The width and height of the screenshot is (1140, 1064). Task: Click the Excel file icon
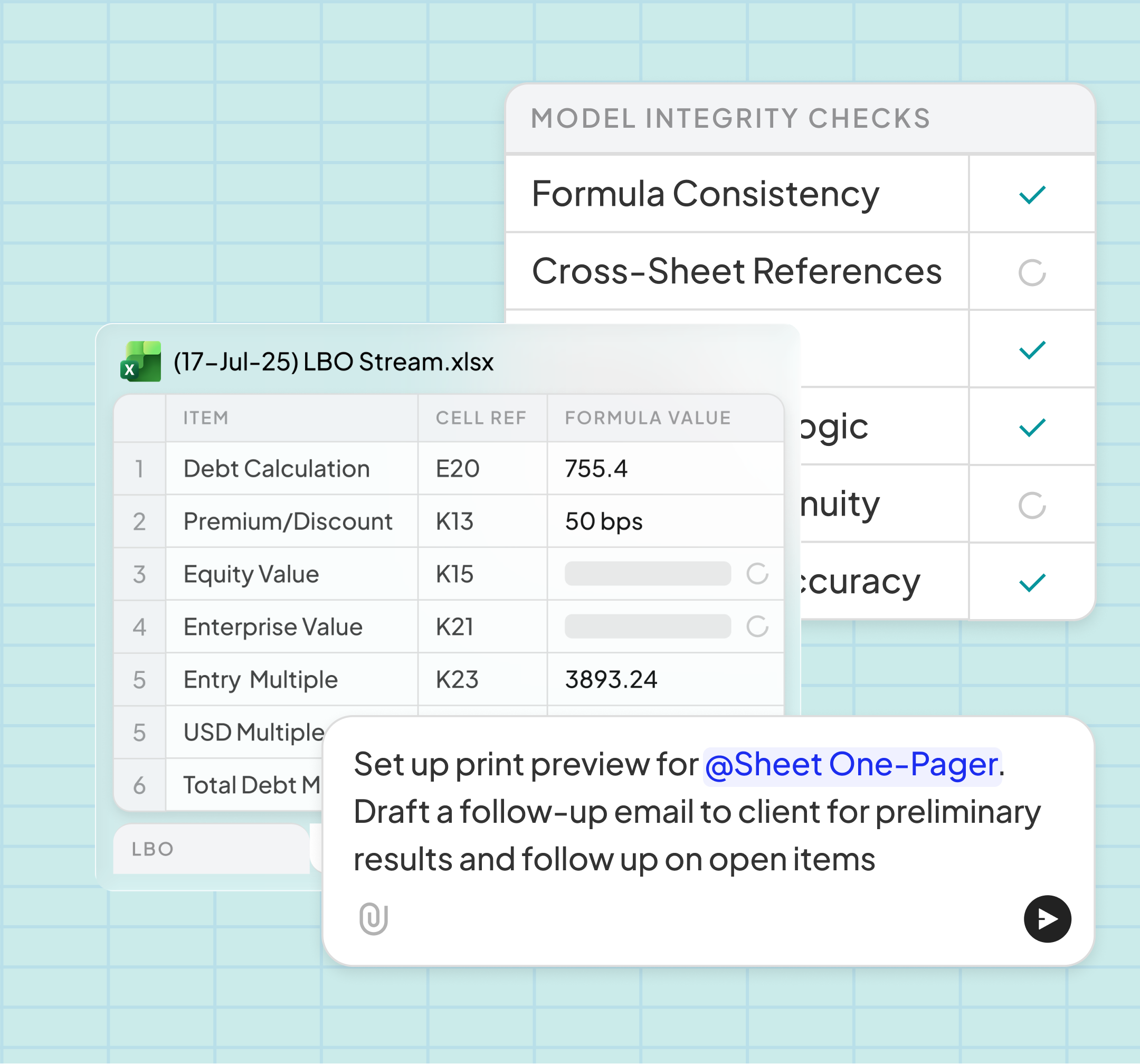pos(140,362)
